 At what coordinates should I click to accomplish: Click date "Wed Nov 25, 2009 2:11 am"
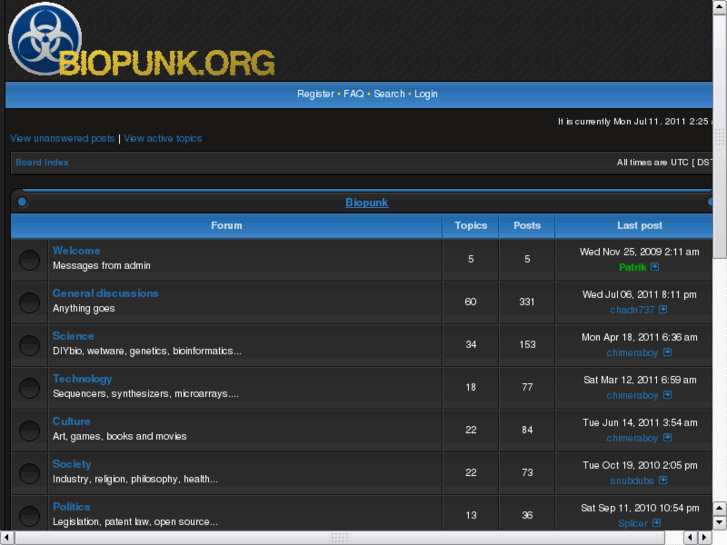point(639,252)
